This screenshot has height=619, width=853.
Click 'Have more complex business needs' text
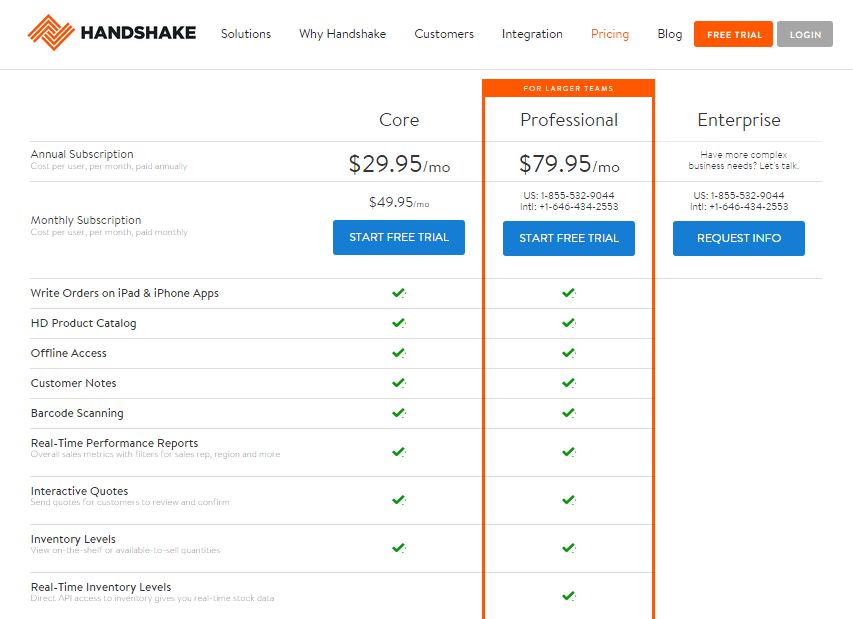pyautogui.click(x=743, y=160)
